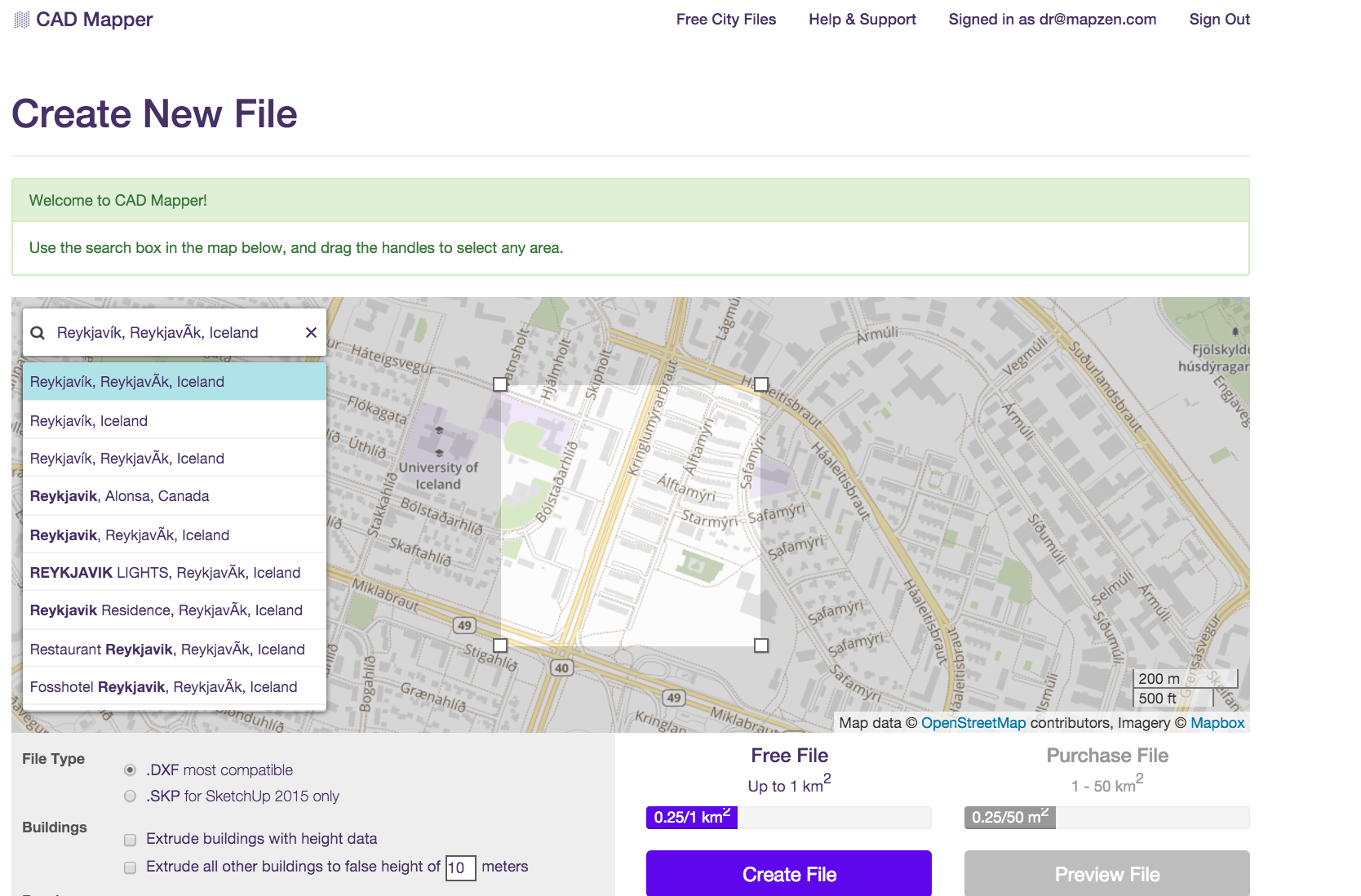The width and height of the screenshot is (1361, 896).
Task: Click the Welcome to CAD Mapper! banner text
Action: click(118, 201)
